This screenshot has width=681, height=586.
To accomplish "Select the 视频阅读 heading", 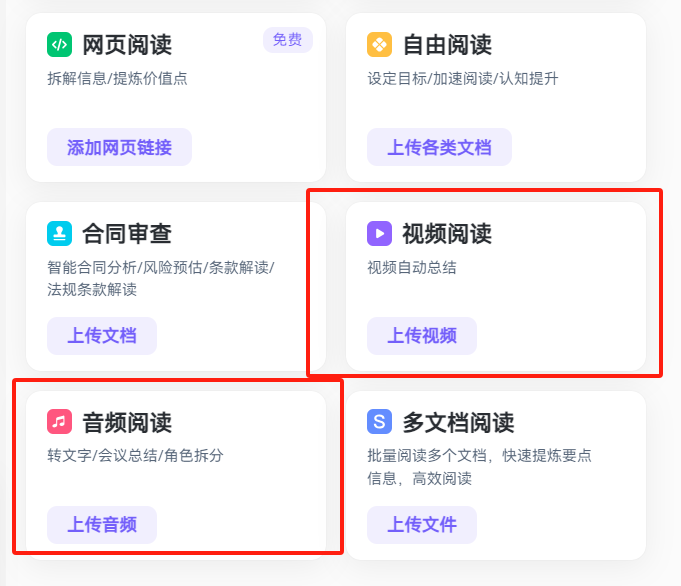I will [x=447, y=234].
